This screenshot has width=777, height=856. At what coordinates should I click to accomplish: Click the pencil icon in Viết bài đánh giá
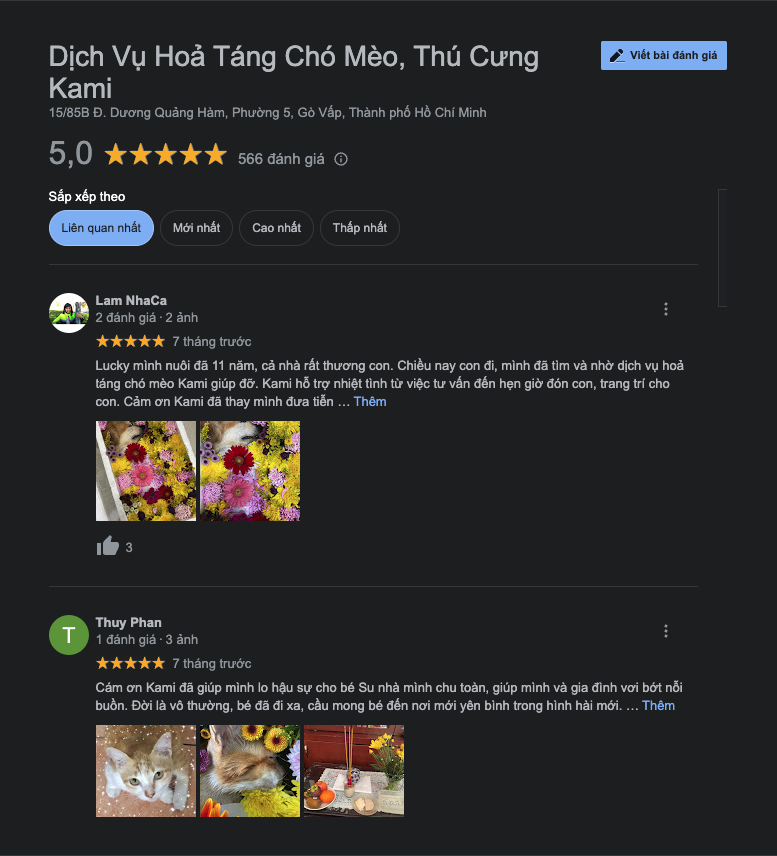(x=617, y=56)
